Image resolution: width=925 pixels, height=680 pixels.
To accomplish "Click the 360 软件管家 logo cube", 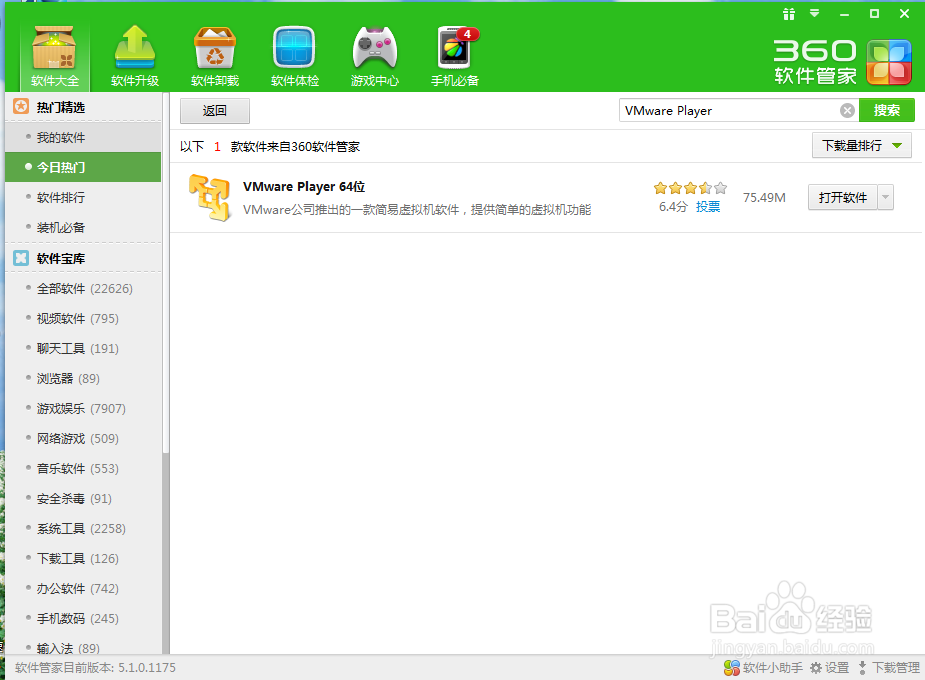I will point(888,61).
